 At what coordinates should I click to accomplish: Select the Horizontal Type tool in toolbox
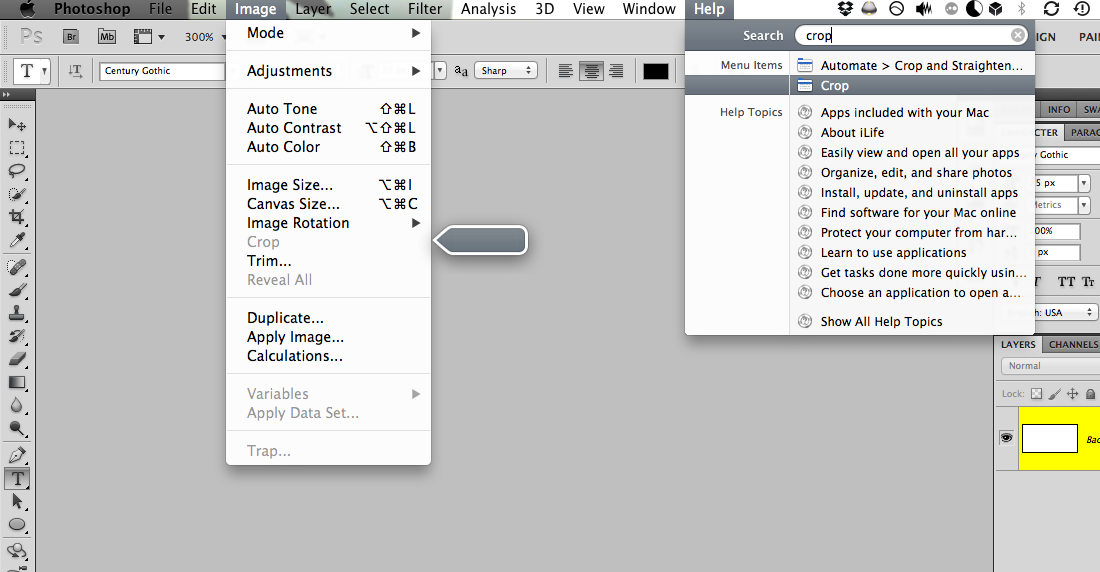(17, 479)
